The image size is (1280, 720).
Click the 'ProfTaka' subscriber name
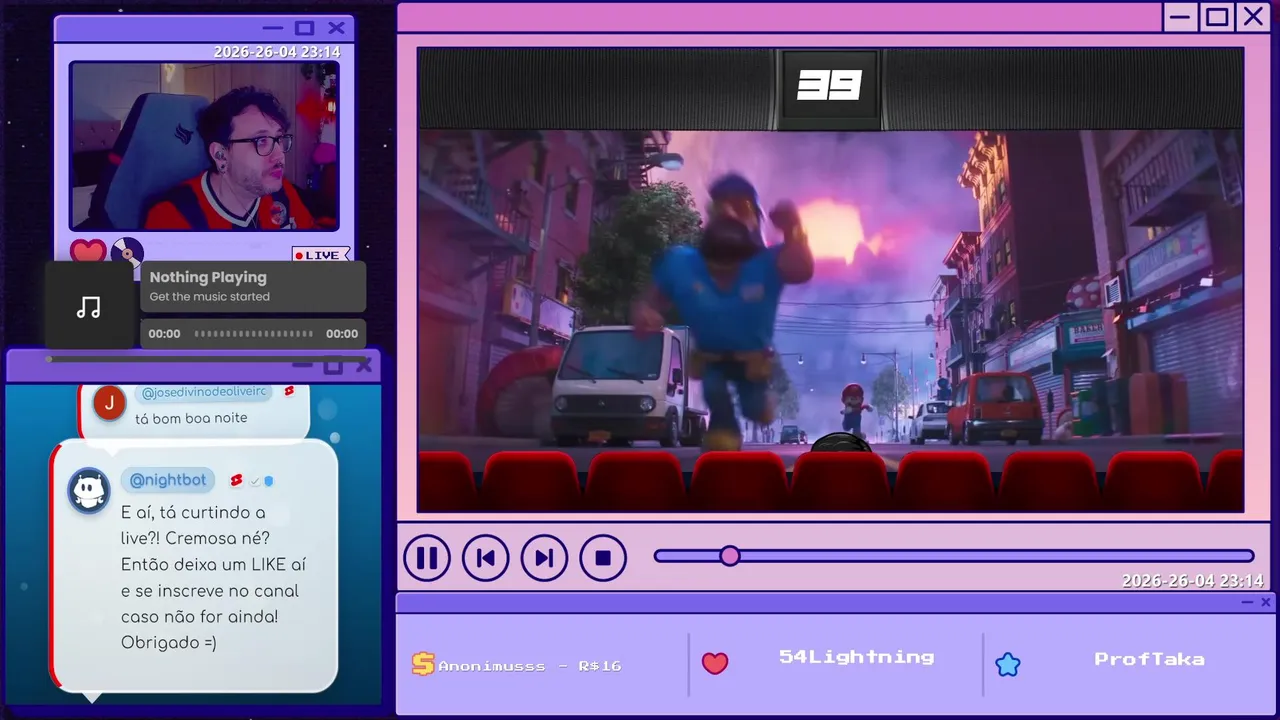point(1149,659)
